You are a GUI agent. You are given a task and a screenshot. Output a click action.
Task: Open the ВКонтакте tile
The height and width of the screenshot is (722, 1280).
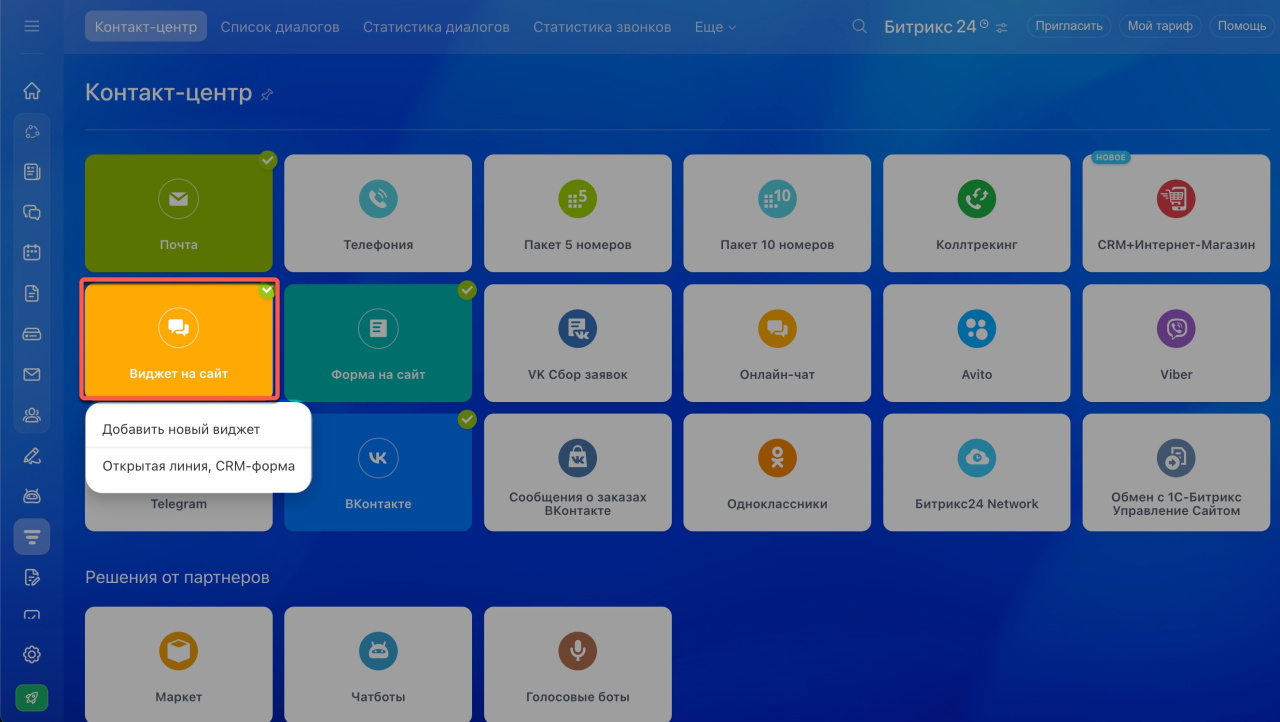pos(378,472)
